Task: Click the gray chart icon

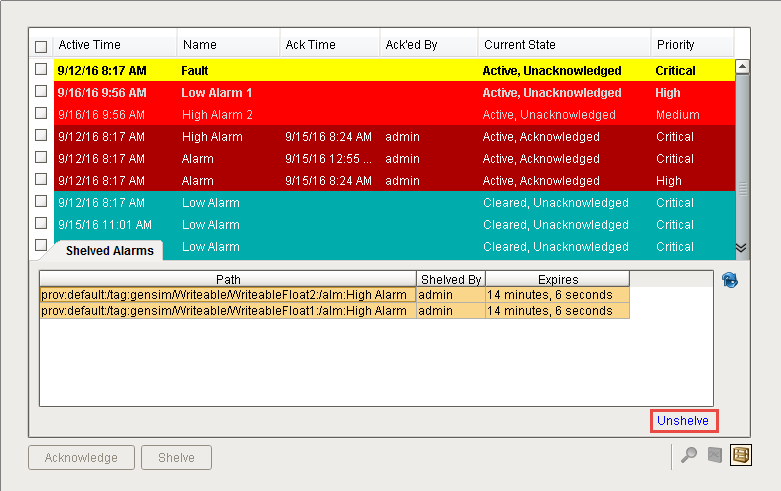Action: tap(715, 456)
